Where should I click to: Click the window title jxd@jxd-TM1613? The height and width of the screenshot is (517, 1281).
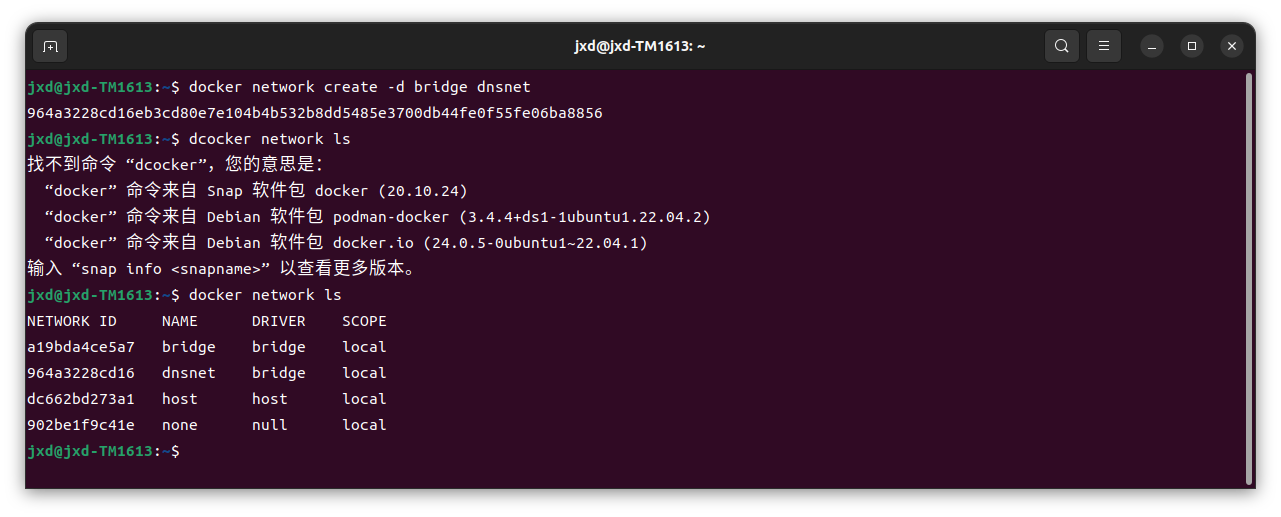point(640,46)
